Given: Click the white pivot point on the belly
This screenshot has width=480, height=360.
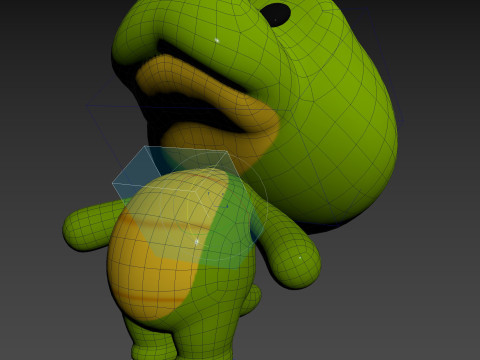Looking at the screenshot, I should pos(197,241).
